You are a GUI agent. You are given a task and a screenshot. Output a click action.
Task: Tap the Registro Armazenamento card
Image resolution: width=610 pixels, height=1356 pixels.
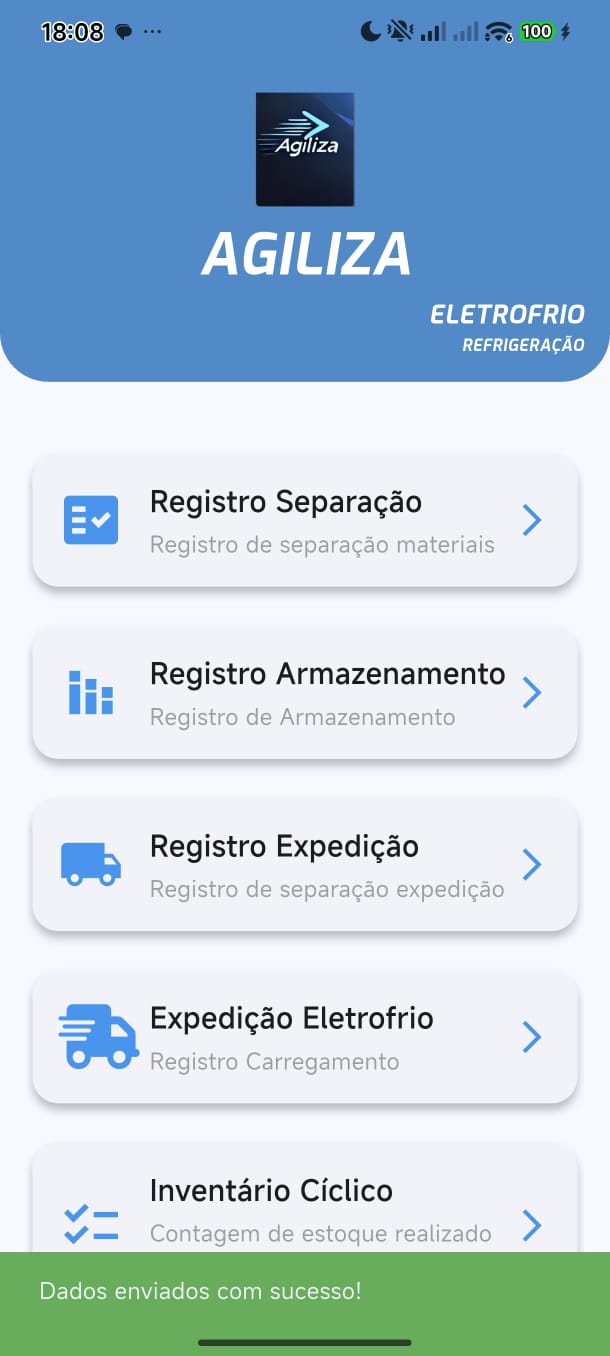pos(305,692)
